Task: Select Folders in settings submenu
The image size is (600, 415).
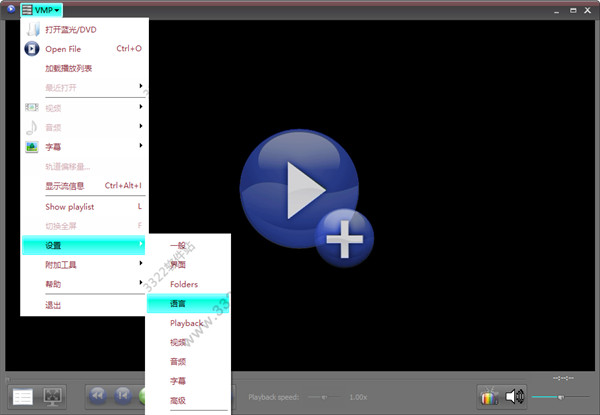Action: click(188, 284)
